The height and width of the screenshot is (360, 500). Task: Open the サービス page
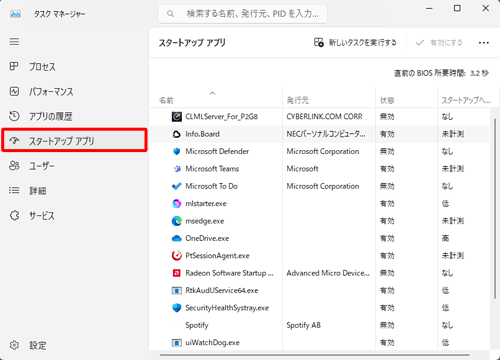74,216
